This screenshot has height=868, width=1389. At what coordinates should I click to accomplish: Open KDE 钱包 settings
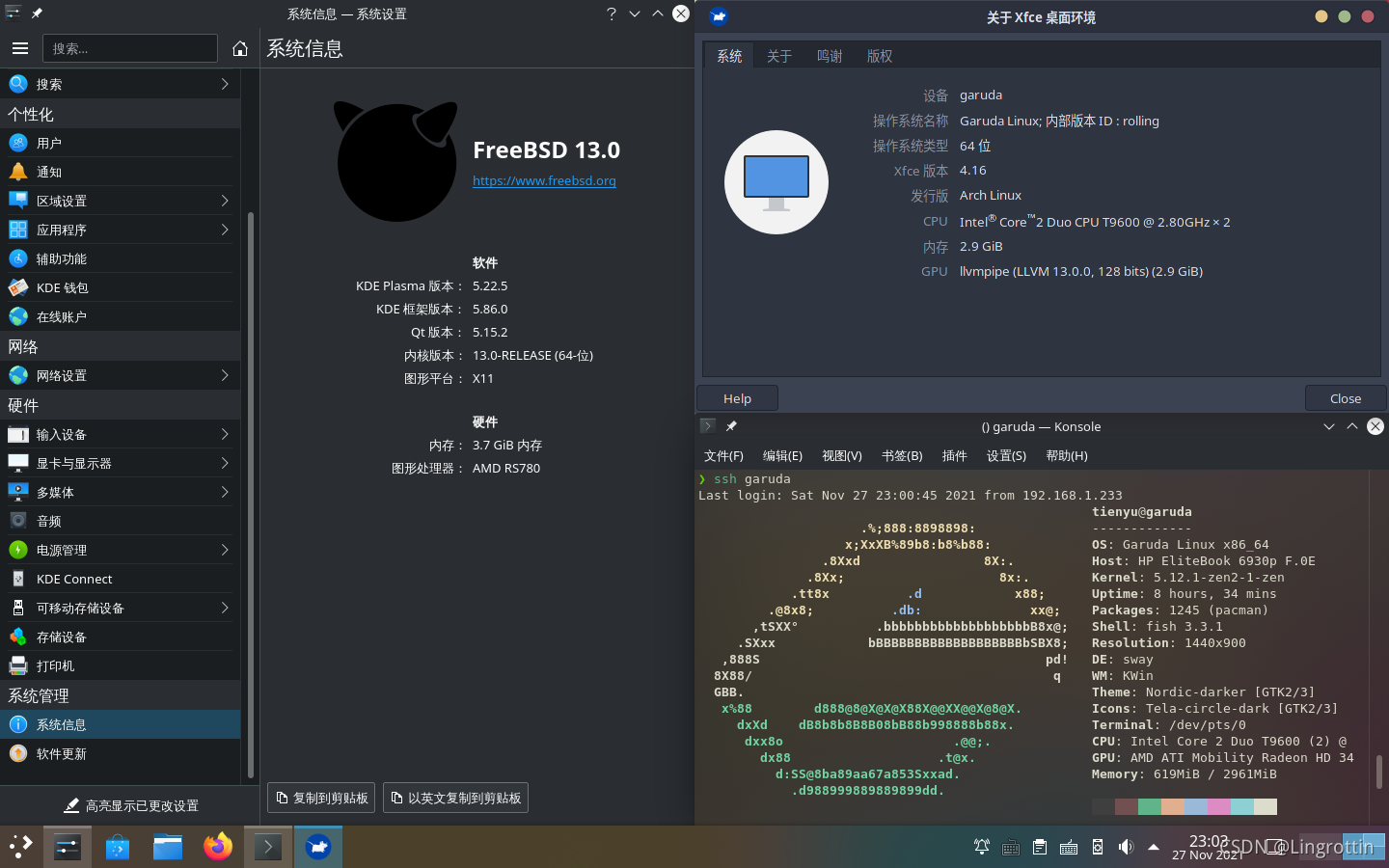120,287
